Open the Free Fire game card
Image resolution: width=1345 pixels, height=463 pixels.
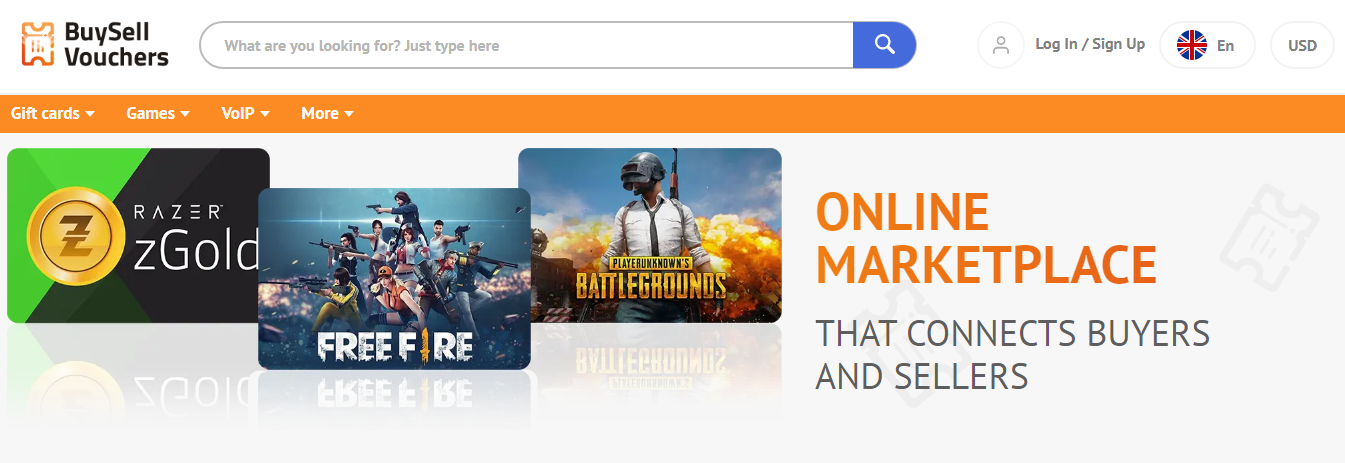(x=394, y=279)
